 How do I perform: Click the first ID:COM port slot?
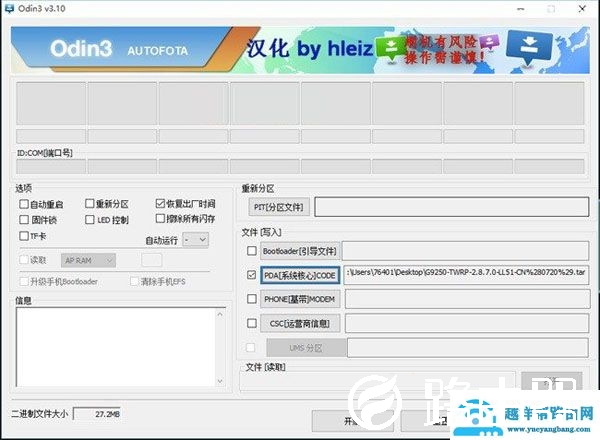[x=51, y=167]
